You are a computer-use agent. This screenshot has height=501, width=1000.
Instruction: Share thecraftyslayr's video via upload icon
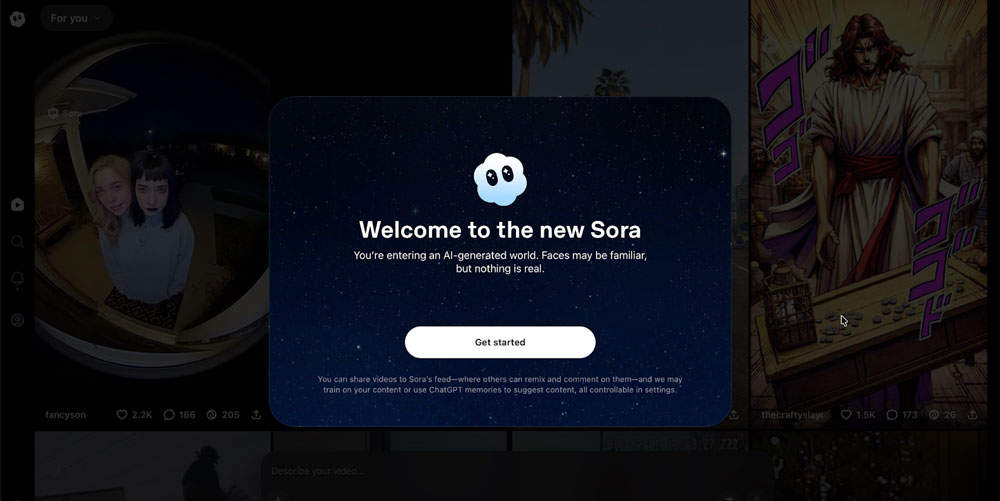click(x=973, y=414)
